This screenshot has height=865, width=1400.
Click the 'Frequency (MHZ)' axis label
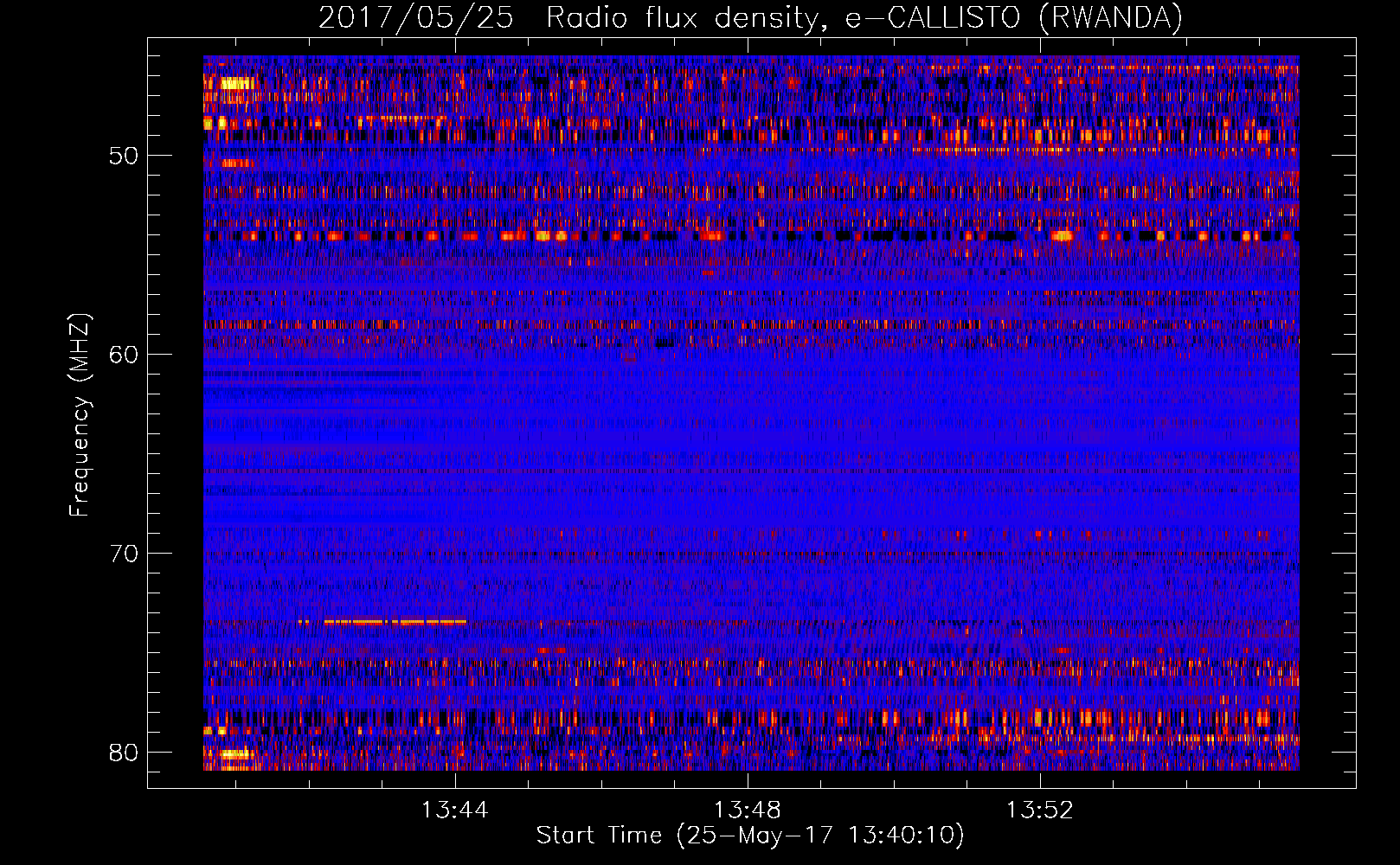(80, 415)
